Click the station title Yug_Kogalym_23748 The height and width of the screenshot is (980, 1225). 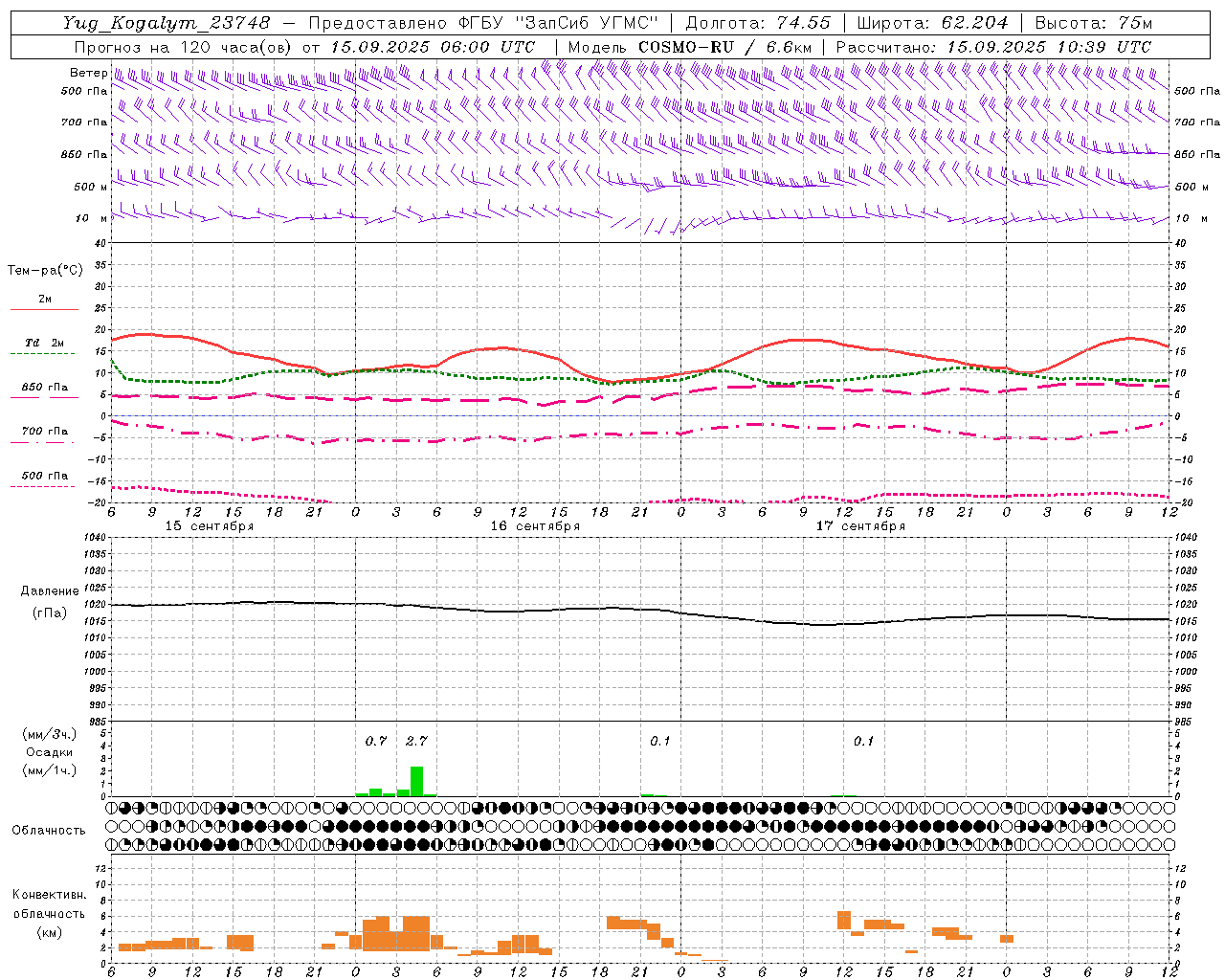[167, 23]
